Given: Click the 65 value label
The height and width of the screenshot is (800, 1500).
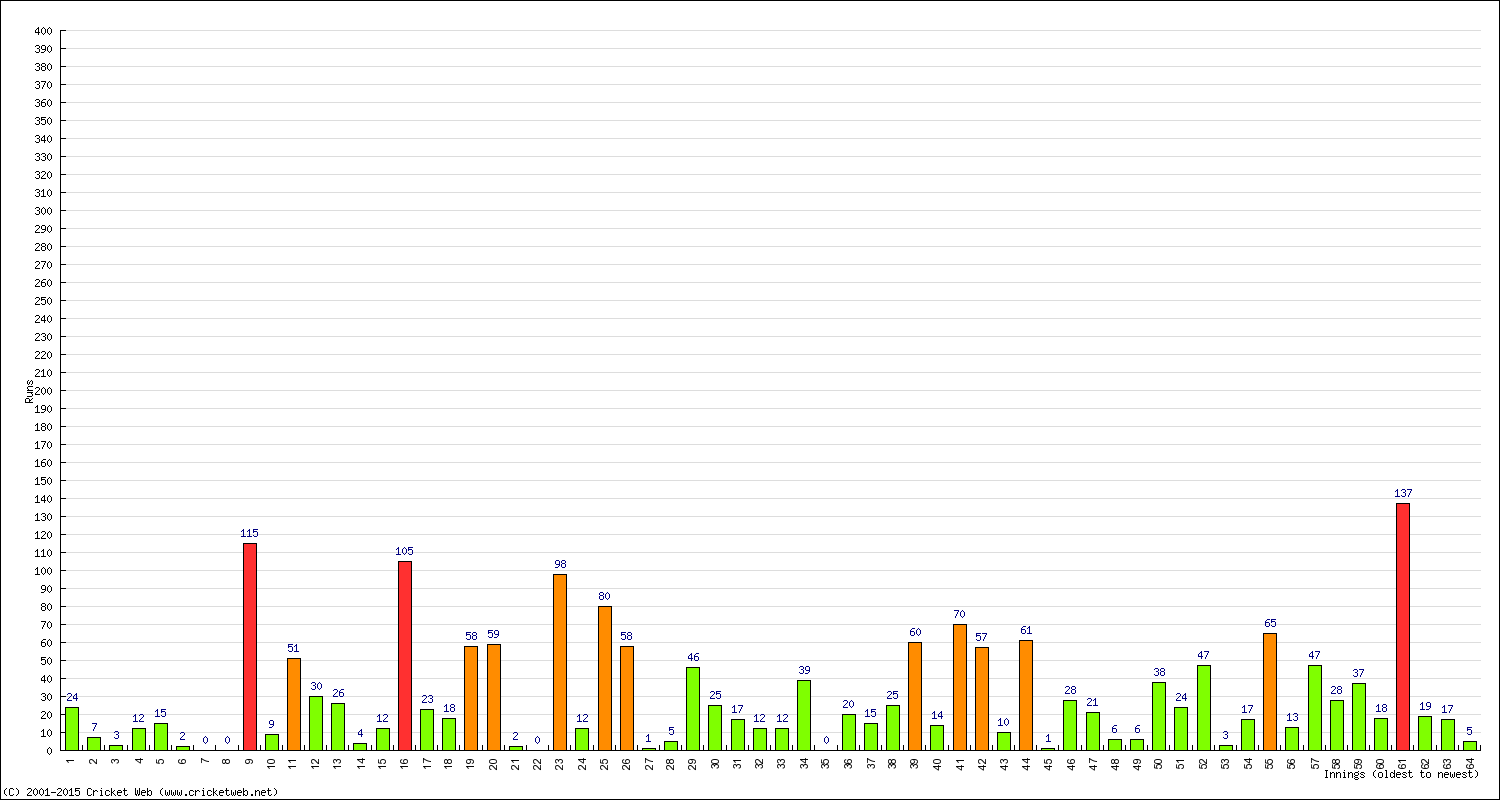Looking at the screenshot, I should coord(1270,623).
